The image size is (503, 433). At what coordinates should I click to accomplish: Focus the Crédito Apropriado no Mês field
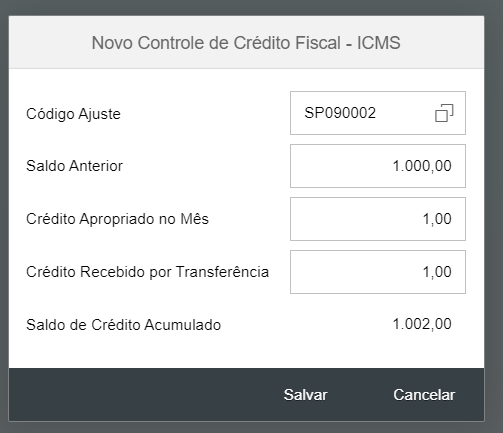coord(378,219)
